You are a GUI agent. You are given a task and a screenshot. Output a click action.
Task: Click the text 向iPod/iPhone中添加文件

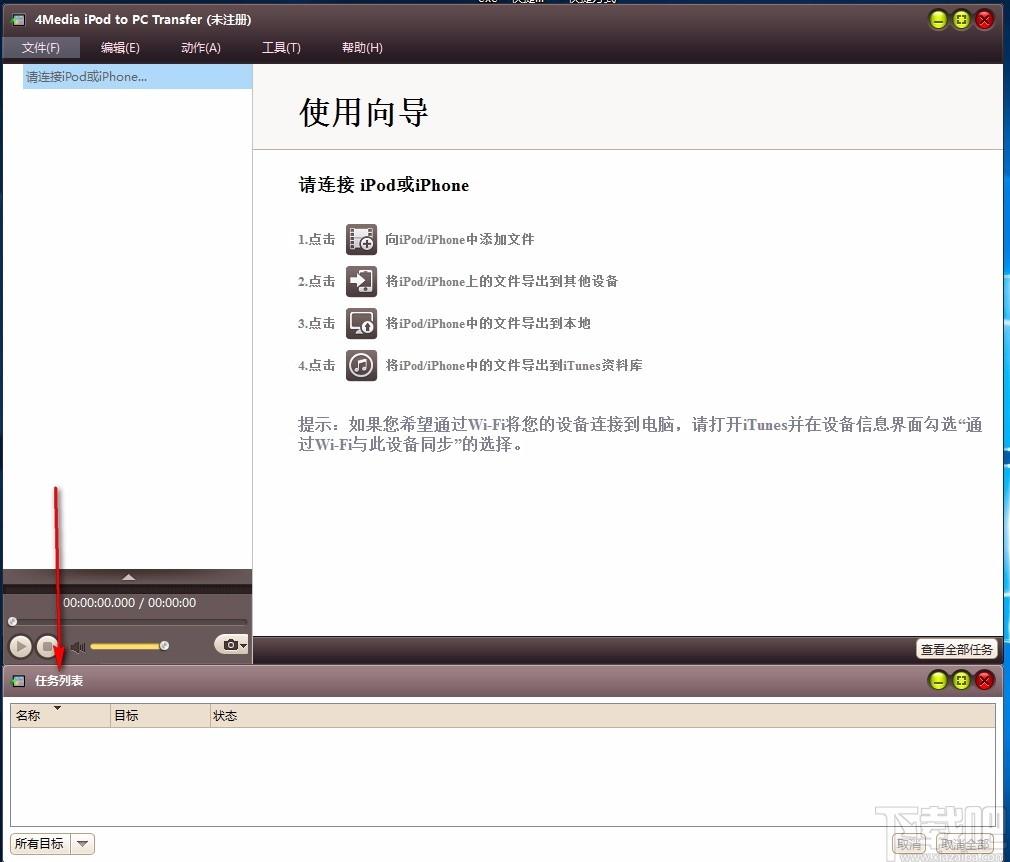click(x=460, y=240)
